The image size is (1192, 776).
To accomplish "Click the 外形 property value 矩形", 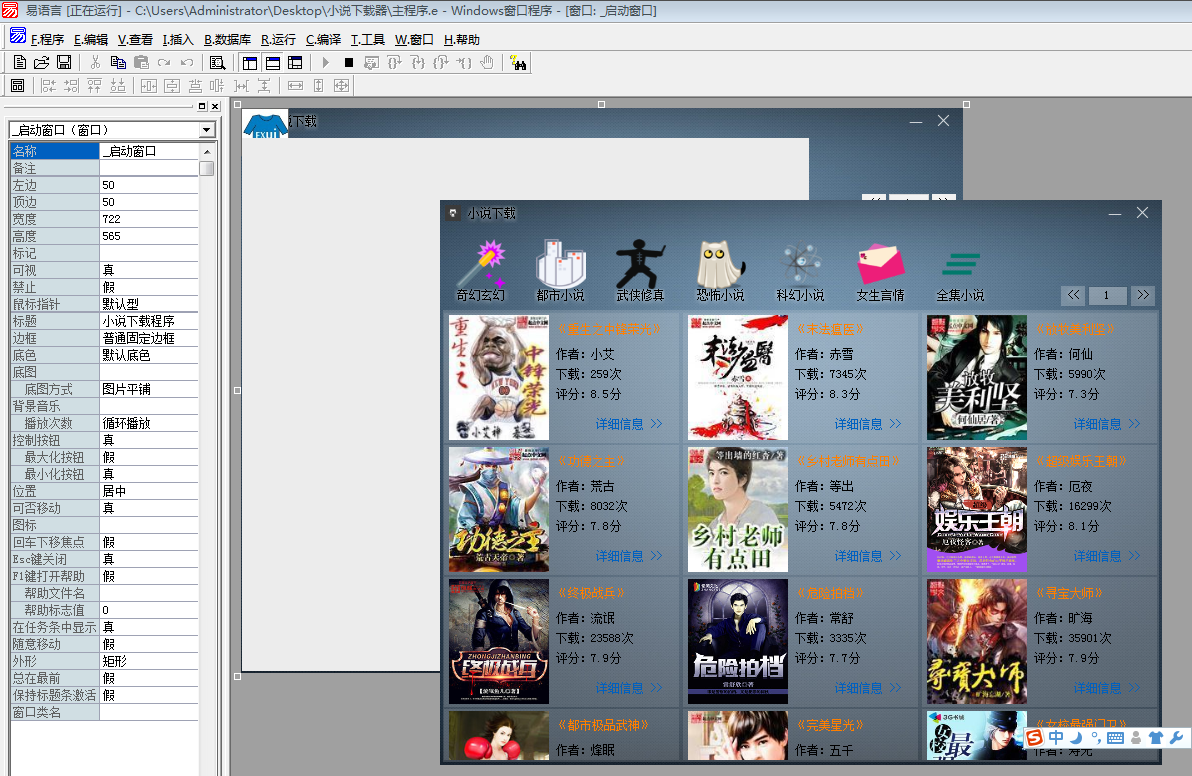I will pyautogui.click(x=149, y=661).
